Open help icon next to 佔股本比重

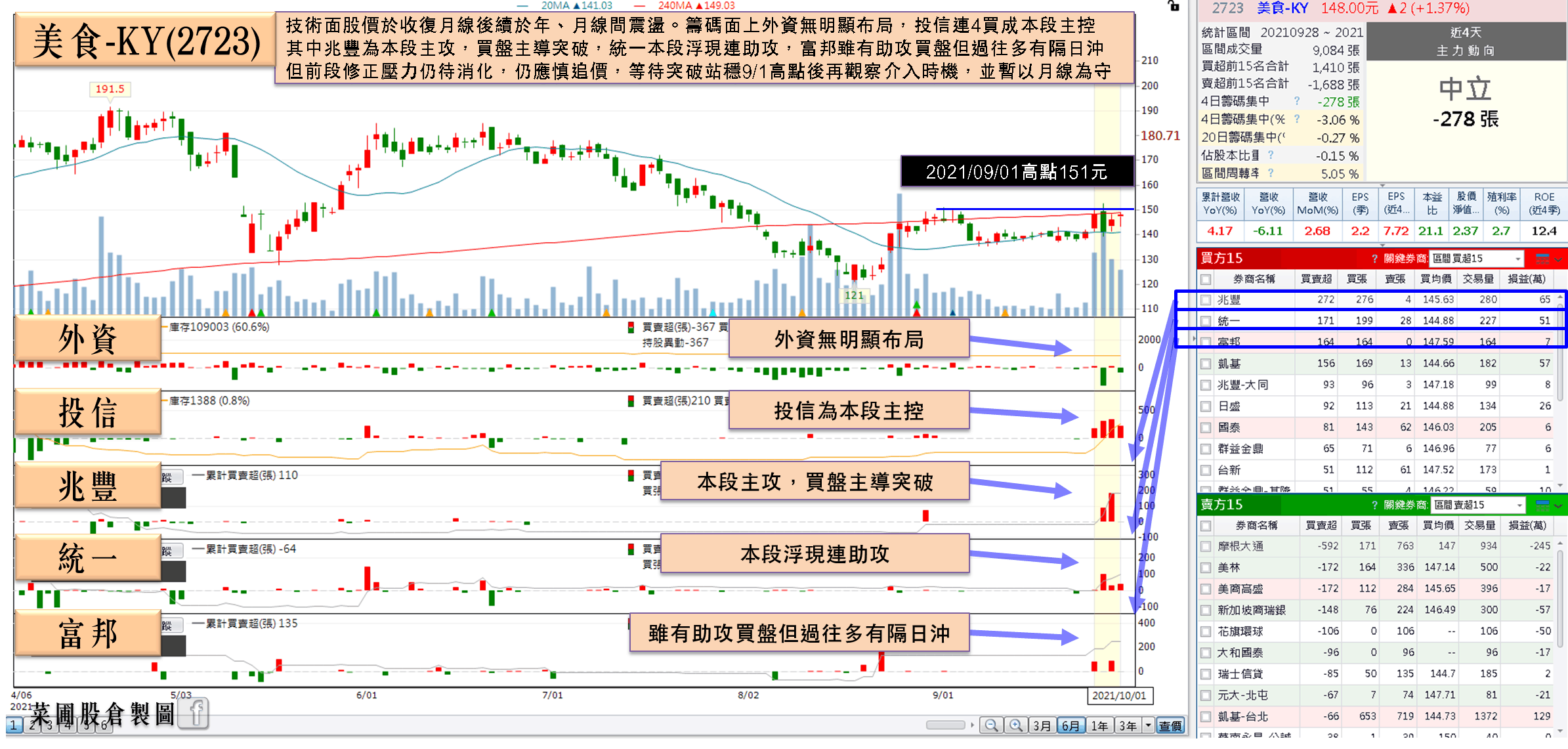[x=1271, y=155]
